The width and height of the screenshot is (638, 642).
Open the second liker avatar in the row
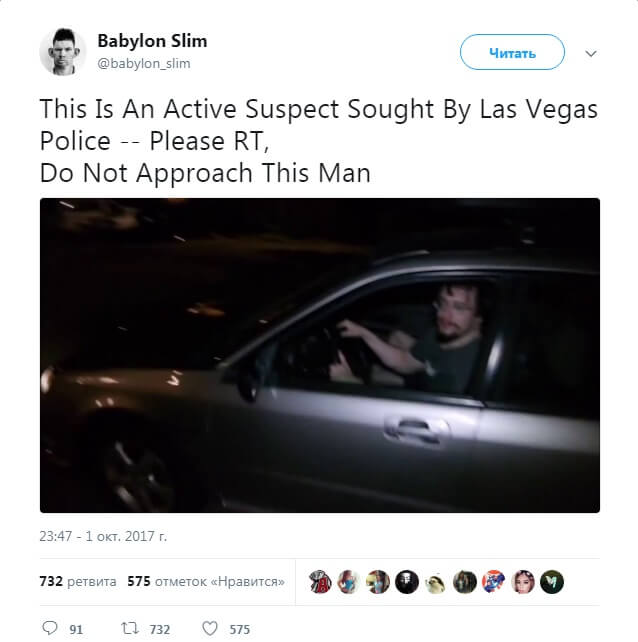[x=348, y=581]
